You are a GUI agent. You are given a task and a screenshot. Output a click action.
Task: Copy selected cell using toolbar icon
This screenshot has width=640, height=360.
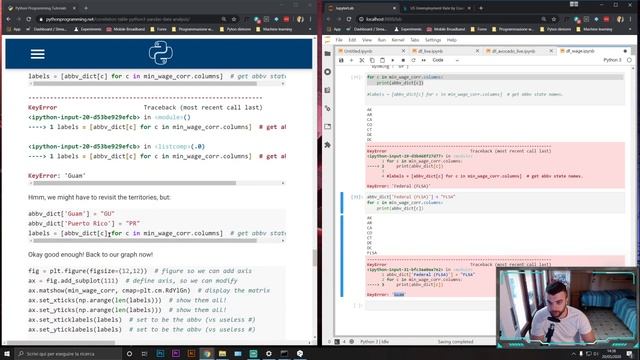(372, 60)
